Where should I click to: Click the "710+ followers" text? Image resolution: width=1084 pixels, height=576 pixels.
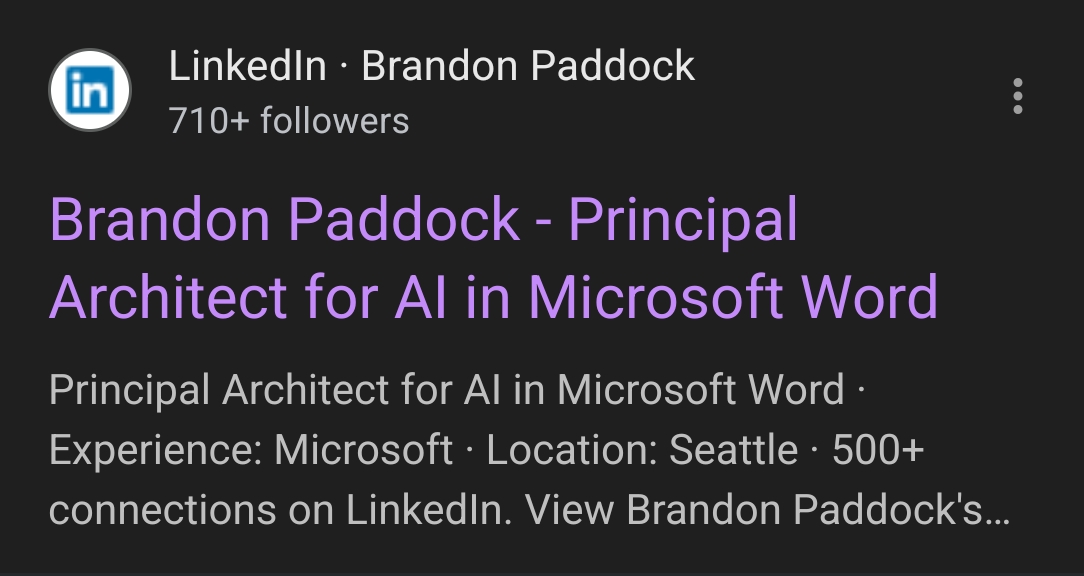coord(289,121)
